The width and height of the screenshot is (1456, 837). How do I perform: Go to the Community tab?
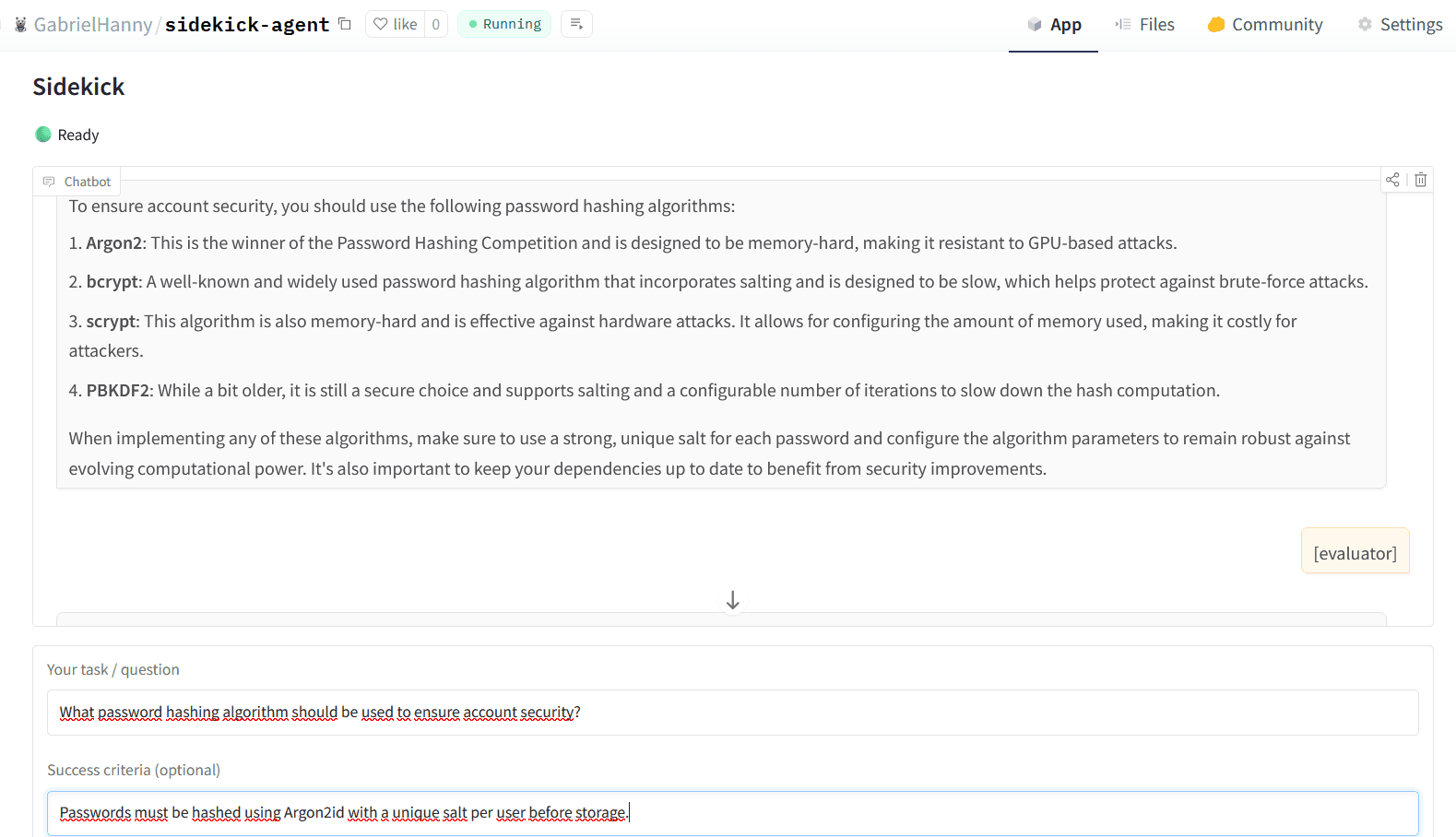click(1264, 25)
